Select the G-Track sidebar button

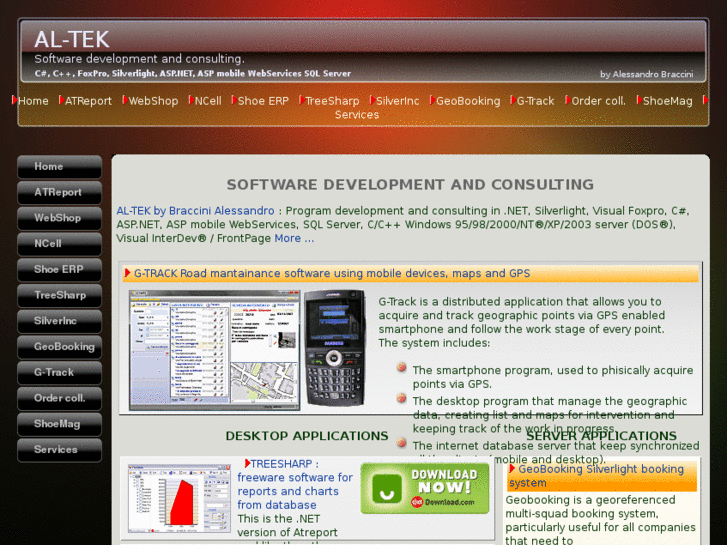[59, 373]
